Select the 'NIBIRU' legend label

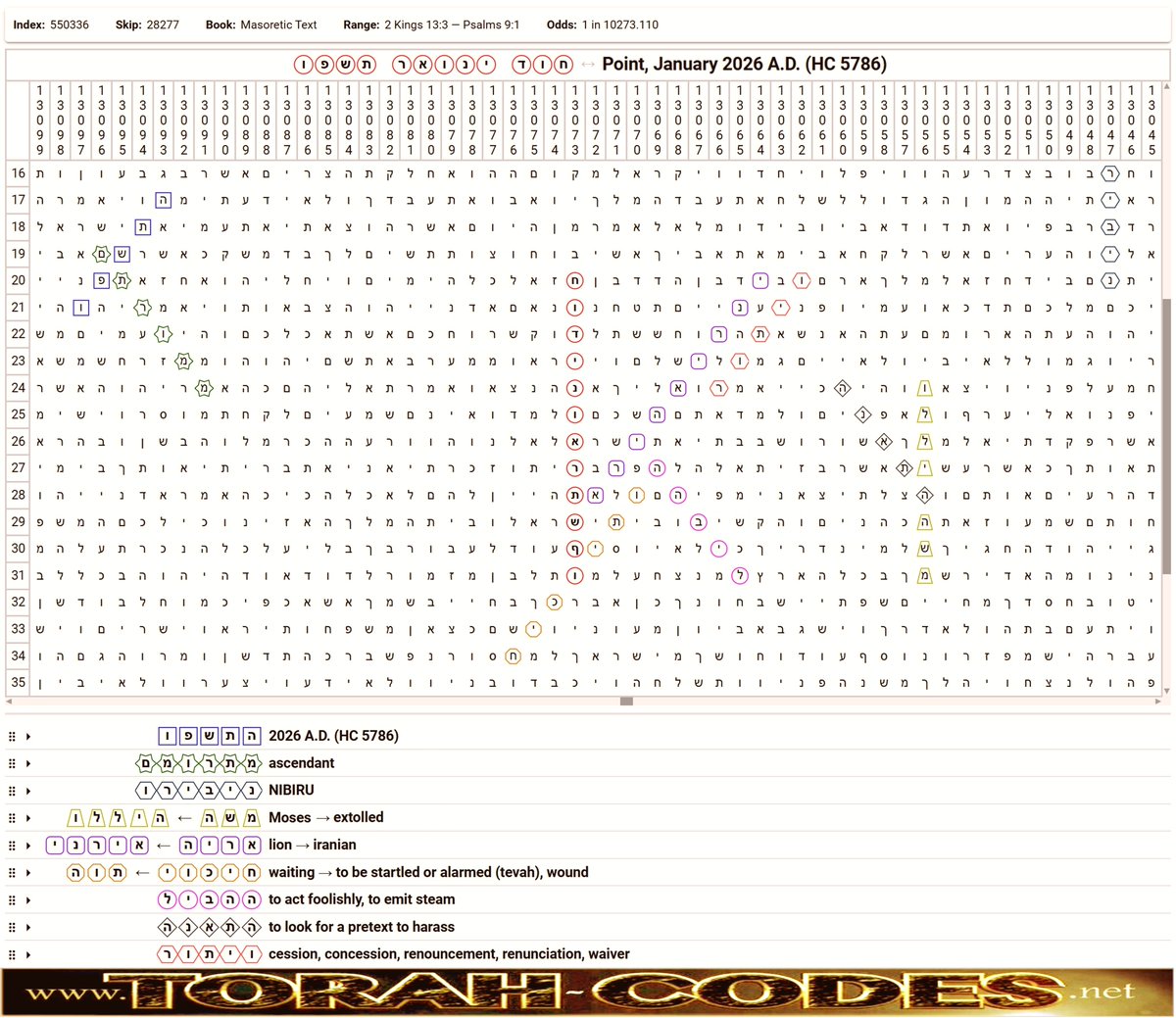(x=291, y=791)
